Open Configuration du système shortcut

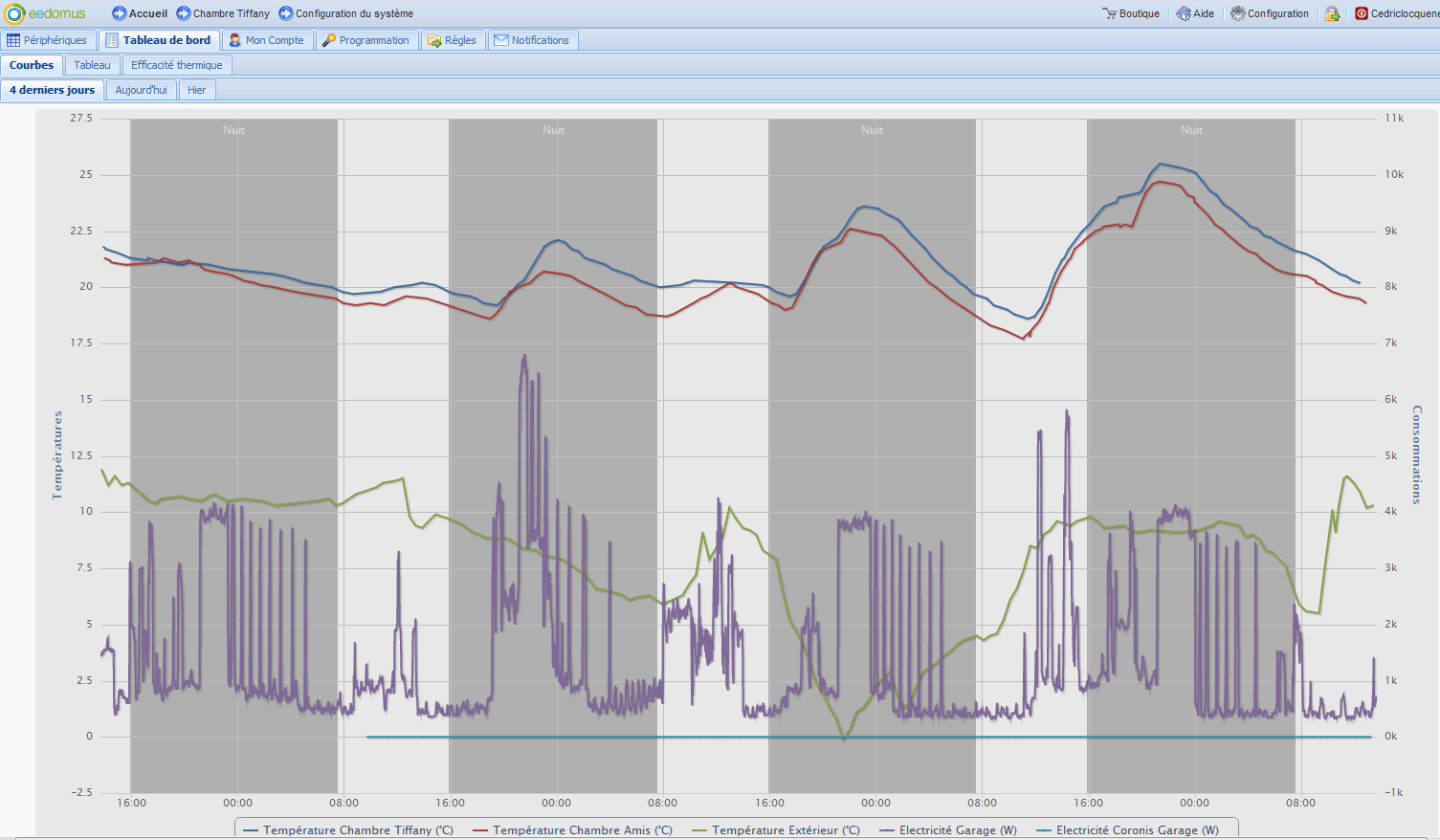(x=354, y=13)
